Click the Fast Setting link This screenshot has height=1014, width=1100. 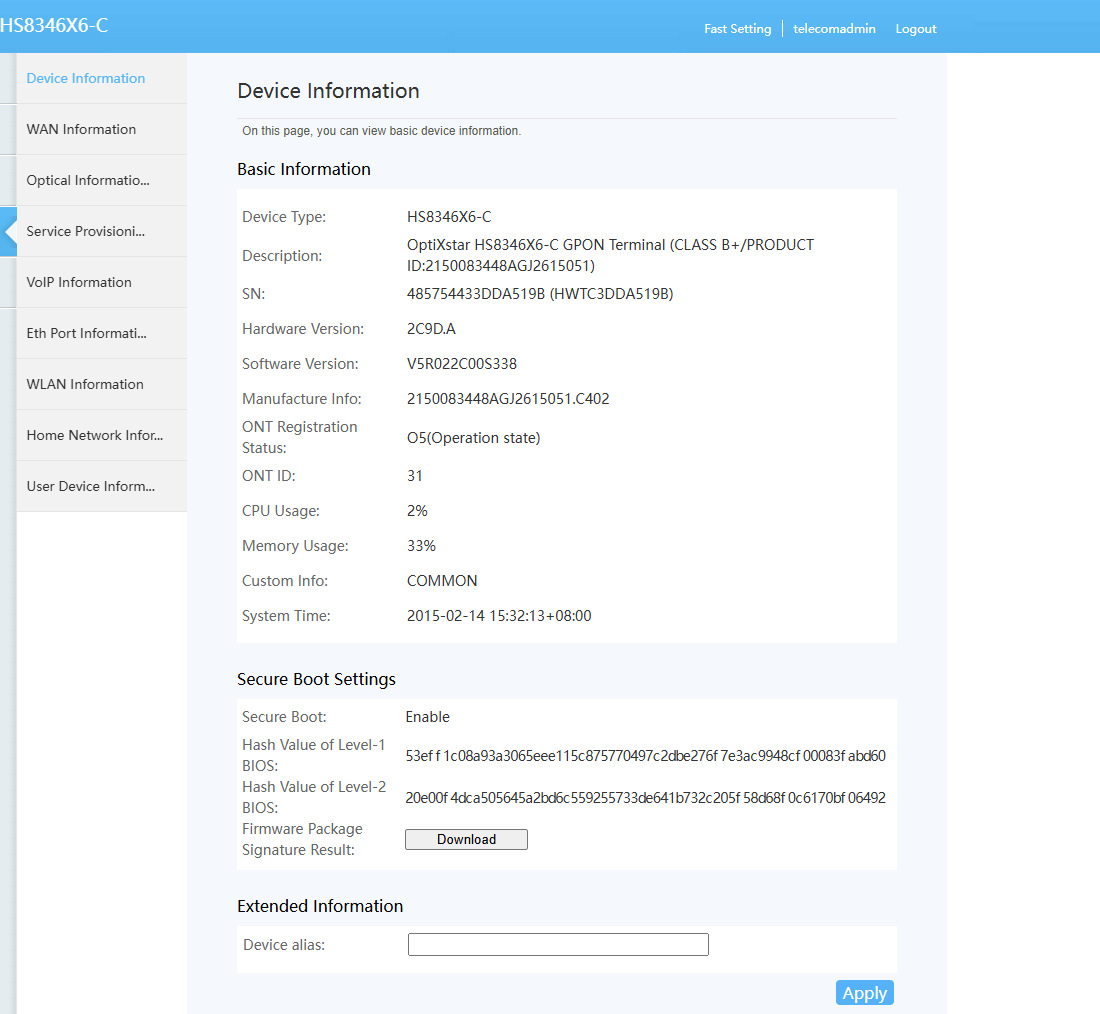(737, 29)
